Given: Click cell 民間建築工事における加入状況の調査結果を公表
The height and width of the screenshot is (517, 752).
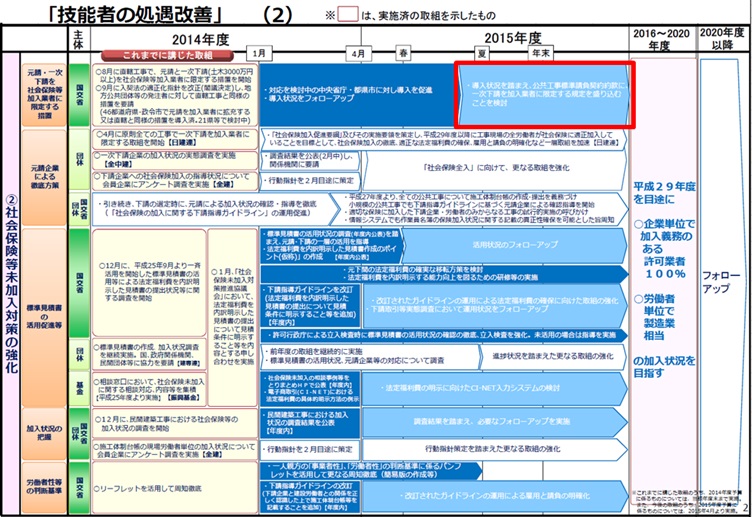Looking at the screenshot, I should (310, 422).
